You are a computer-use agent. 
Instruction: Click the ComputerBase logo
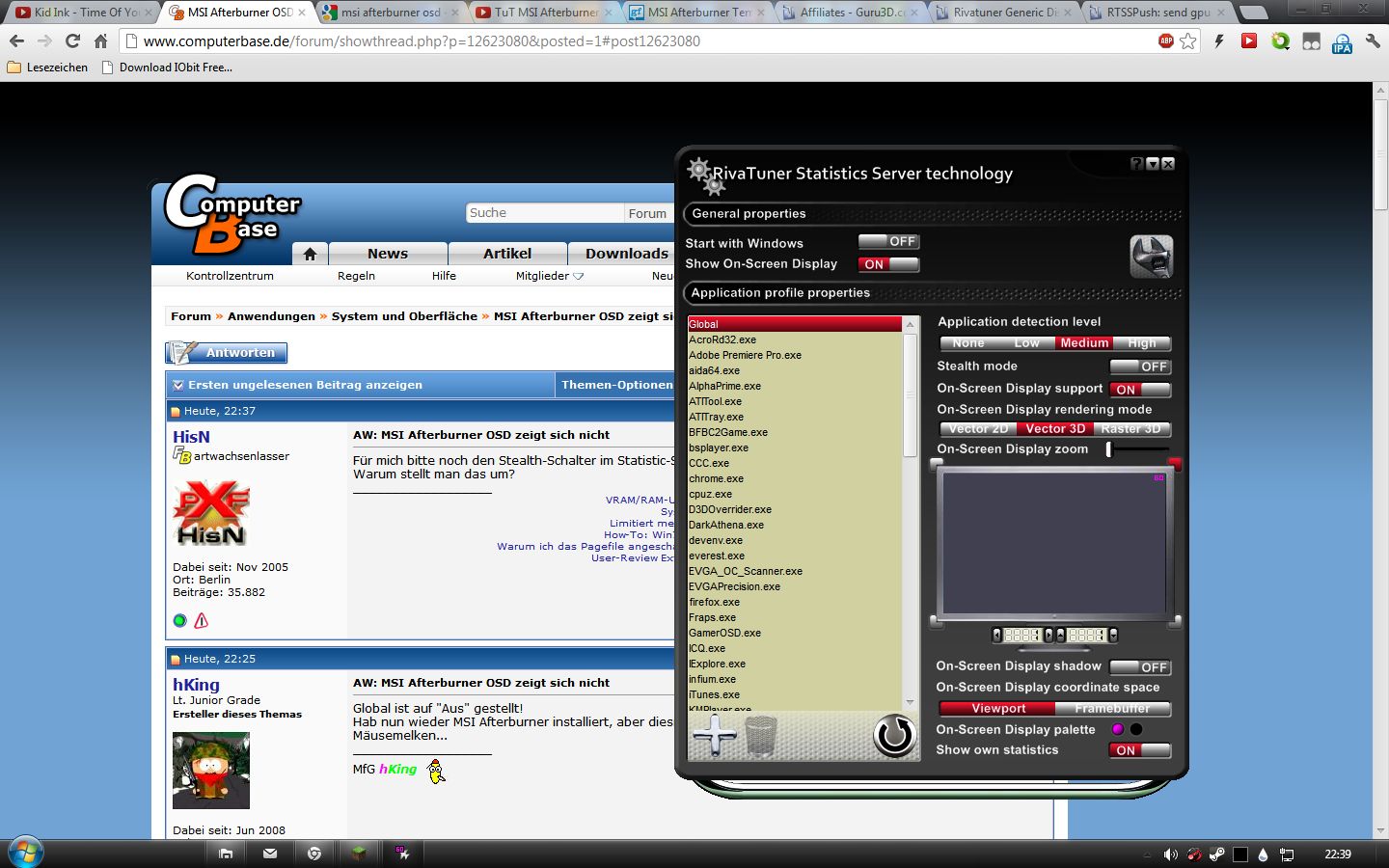[231, 214]
